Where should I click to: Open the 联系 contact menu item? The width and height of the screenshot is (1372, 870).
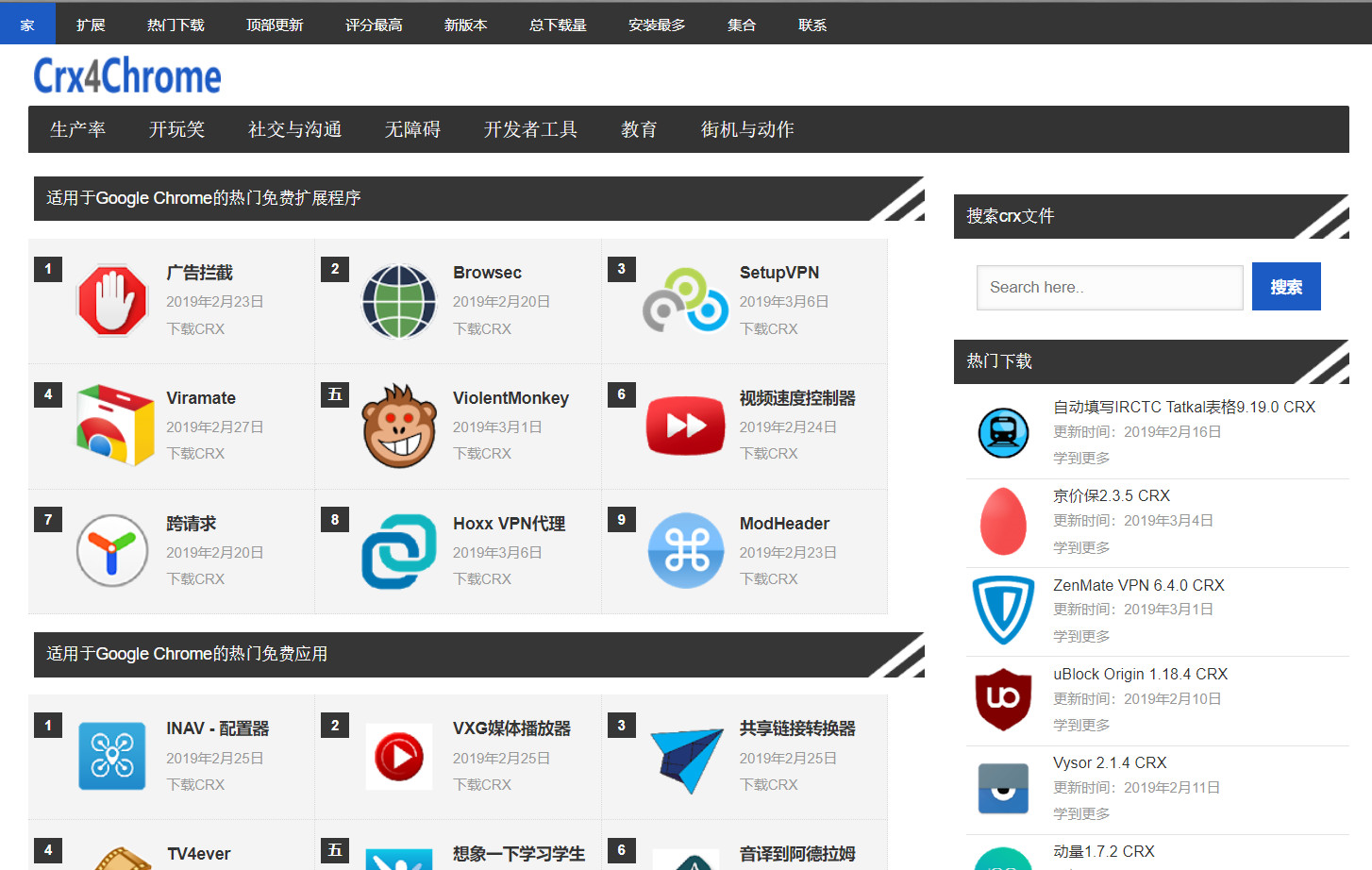(812, 25)
